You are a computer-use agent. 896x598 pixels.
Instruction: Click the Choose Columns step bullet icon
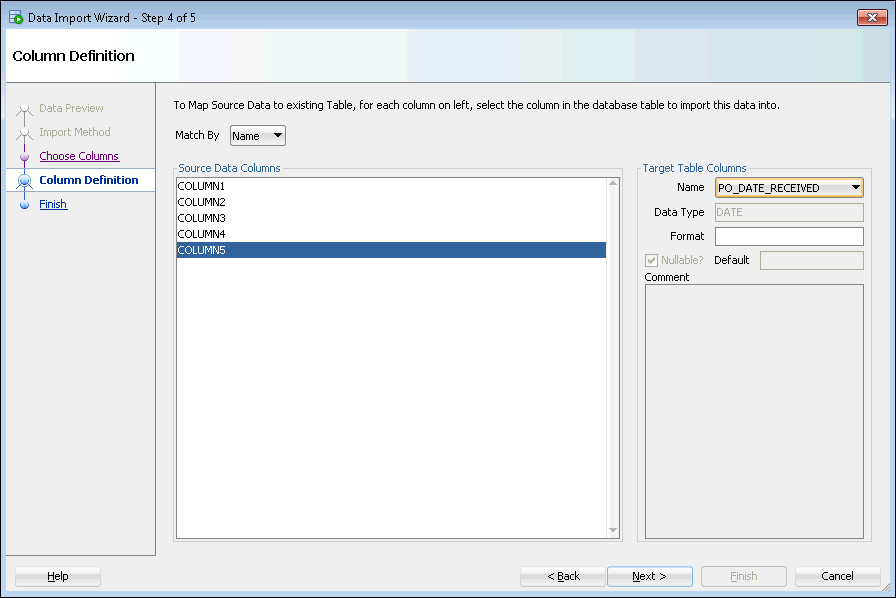click(25, 156)
